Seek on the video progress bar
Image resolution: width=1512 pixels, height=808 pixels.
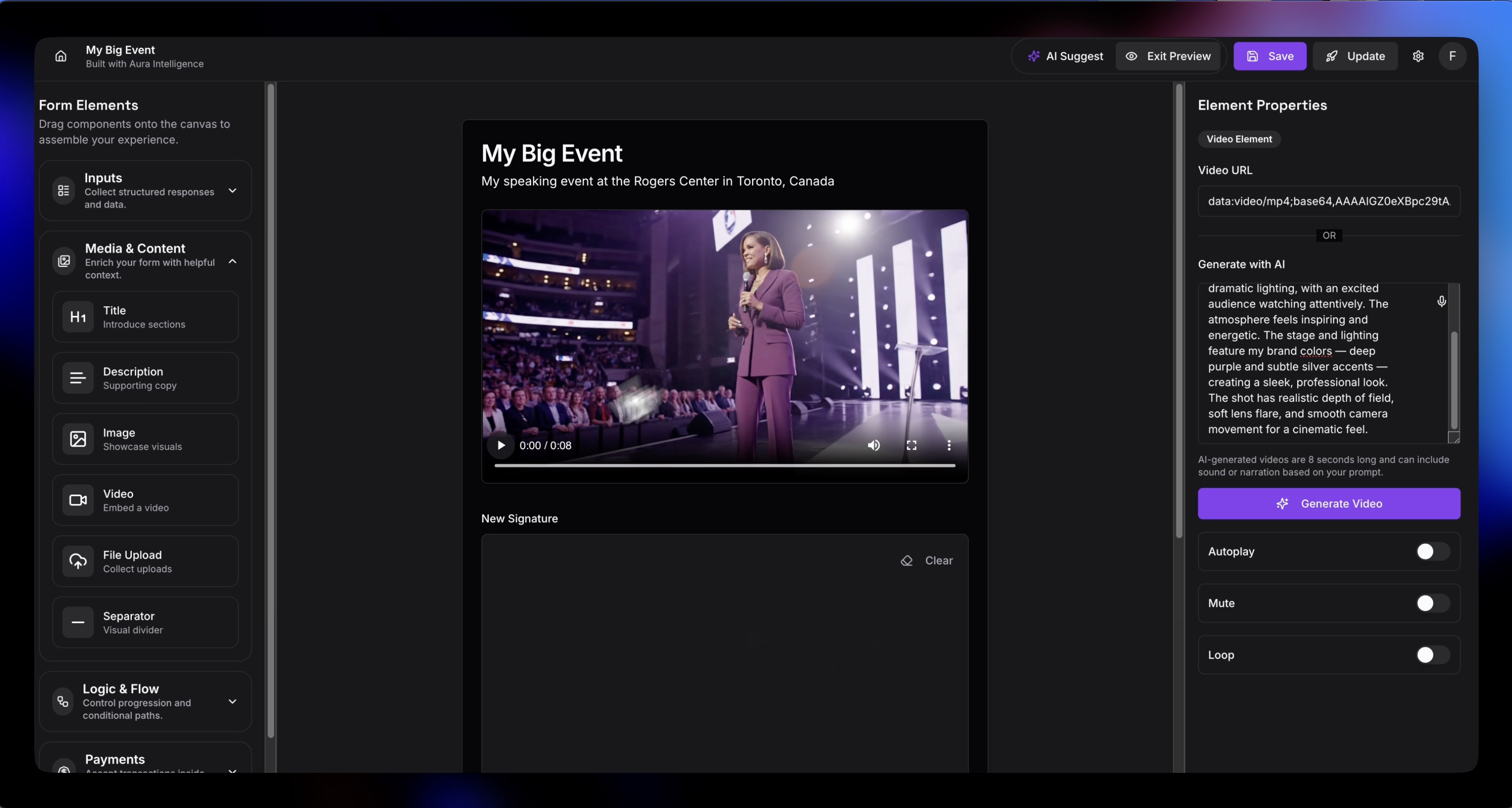tap(724, 465)
